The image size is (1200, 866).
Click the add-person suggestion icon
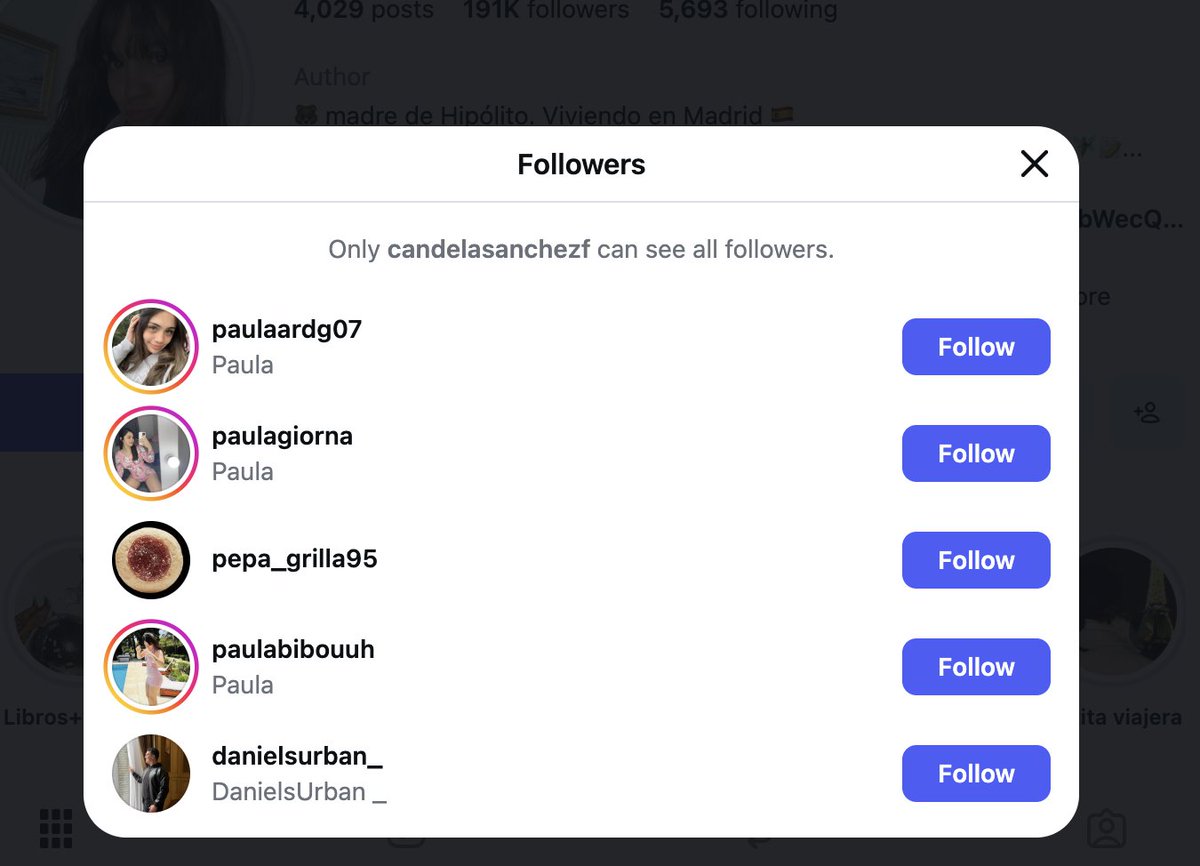click(x=1146, y=412)
